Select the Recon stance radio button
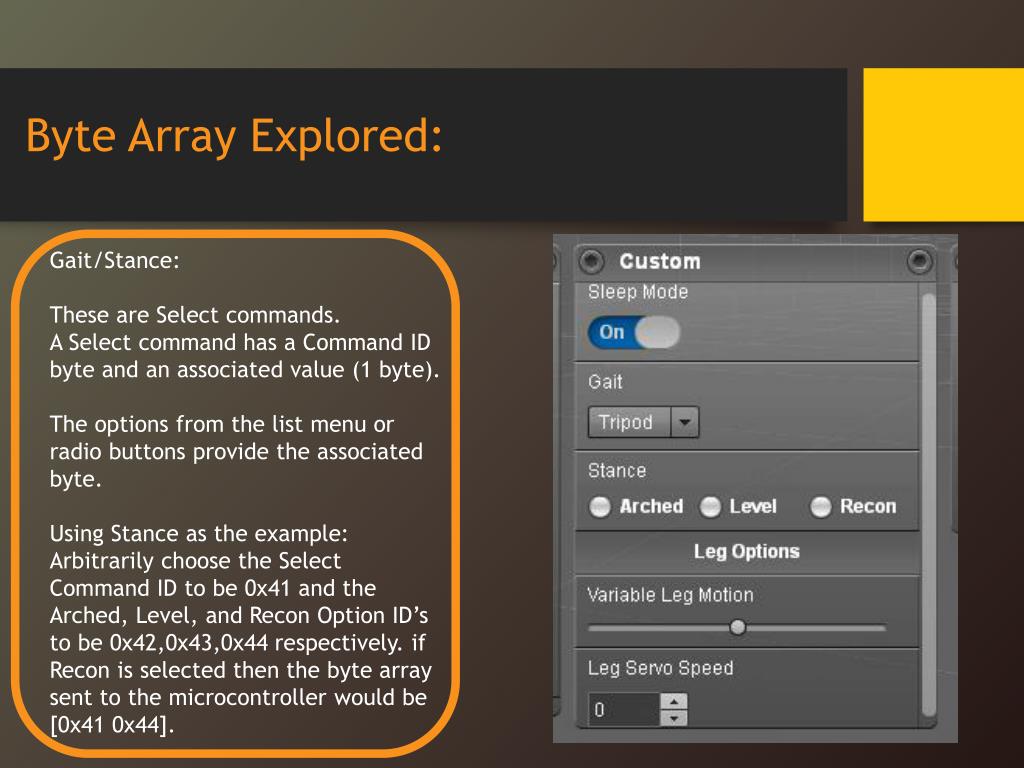The height and width of the screenshot is (768, 1024). coord(820,506)
